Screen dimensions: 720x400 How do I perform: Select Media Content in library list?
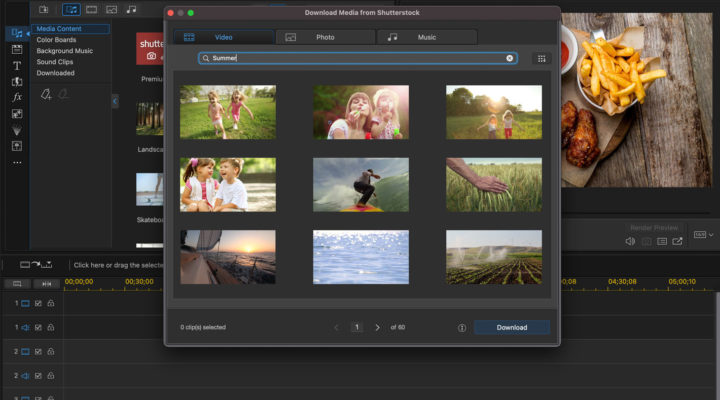click(70, 28)
